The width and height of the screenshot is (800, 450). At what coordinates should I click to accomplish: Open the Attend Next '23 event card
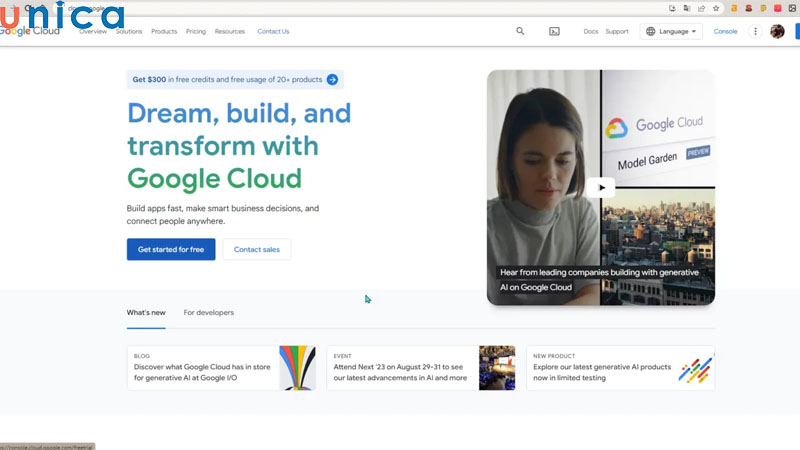(421, 368)
